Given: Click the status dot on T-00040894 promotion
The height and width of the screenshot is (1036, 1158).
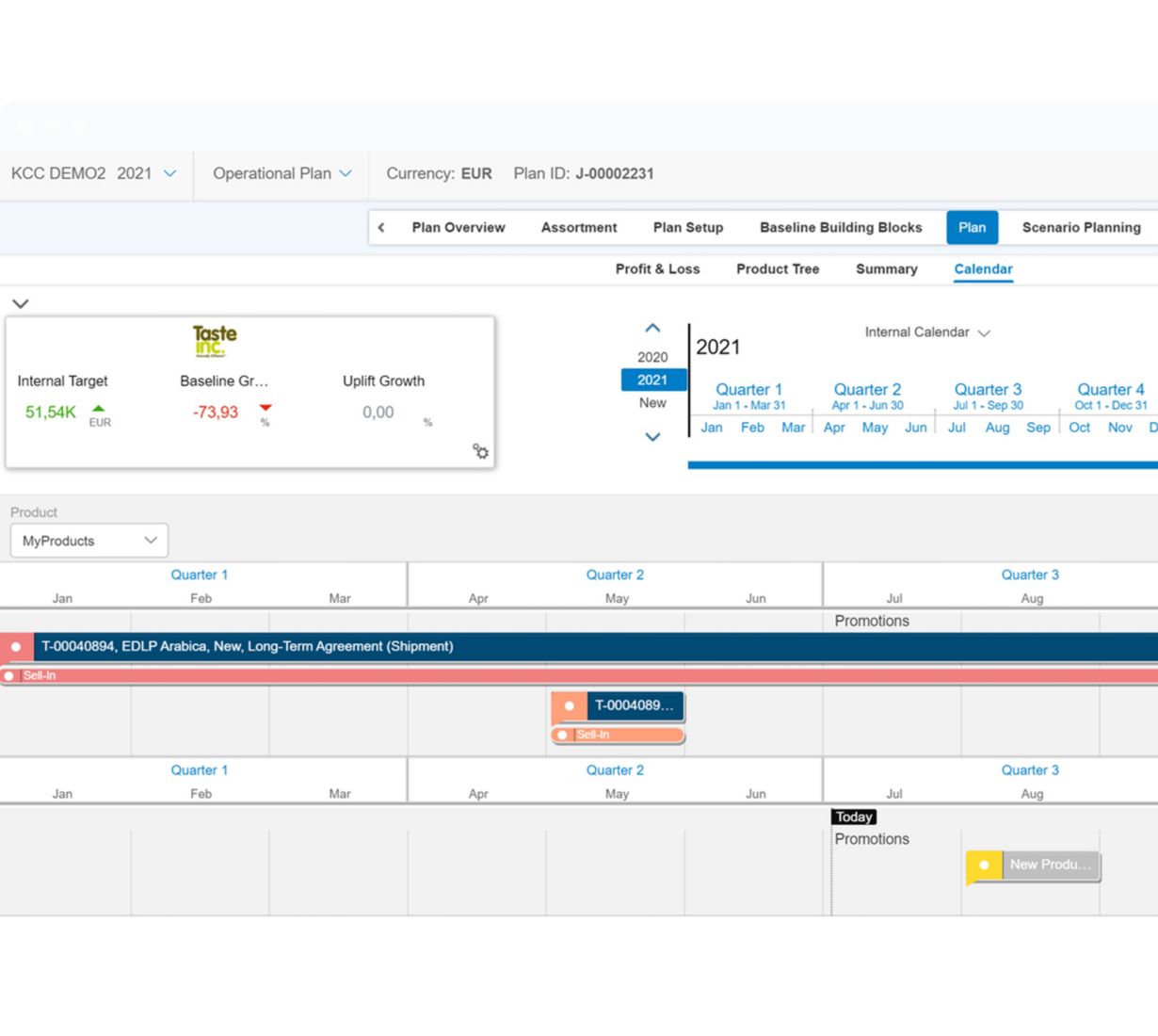Looking at the screenshot, I should (x=16, y=647).
